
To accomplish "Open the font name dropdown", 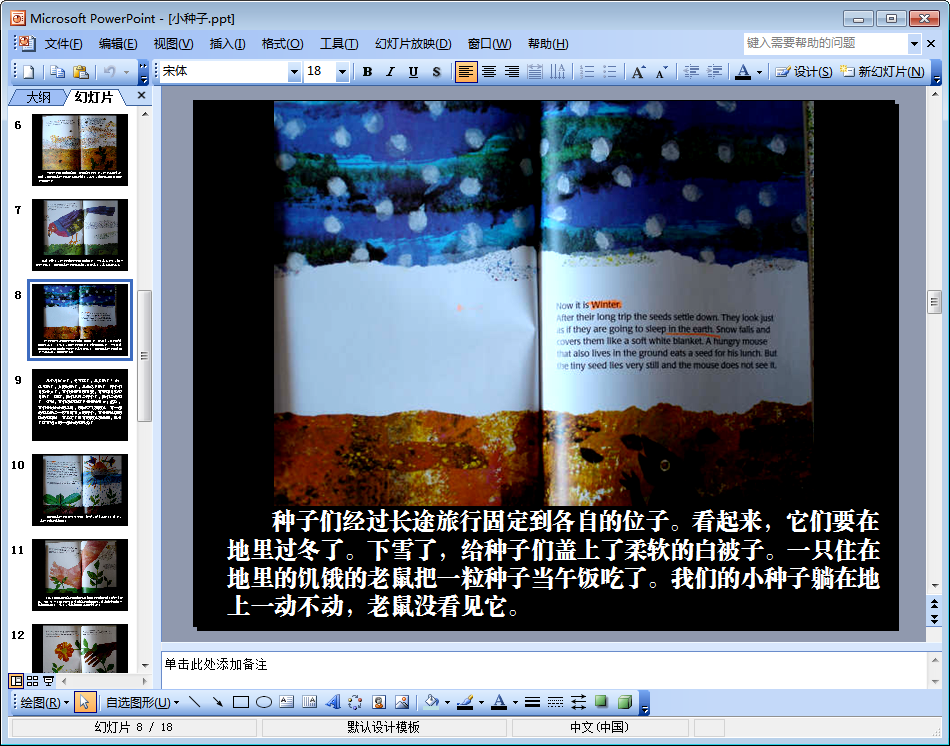I will [294, 72].
